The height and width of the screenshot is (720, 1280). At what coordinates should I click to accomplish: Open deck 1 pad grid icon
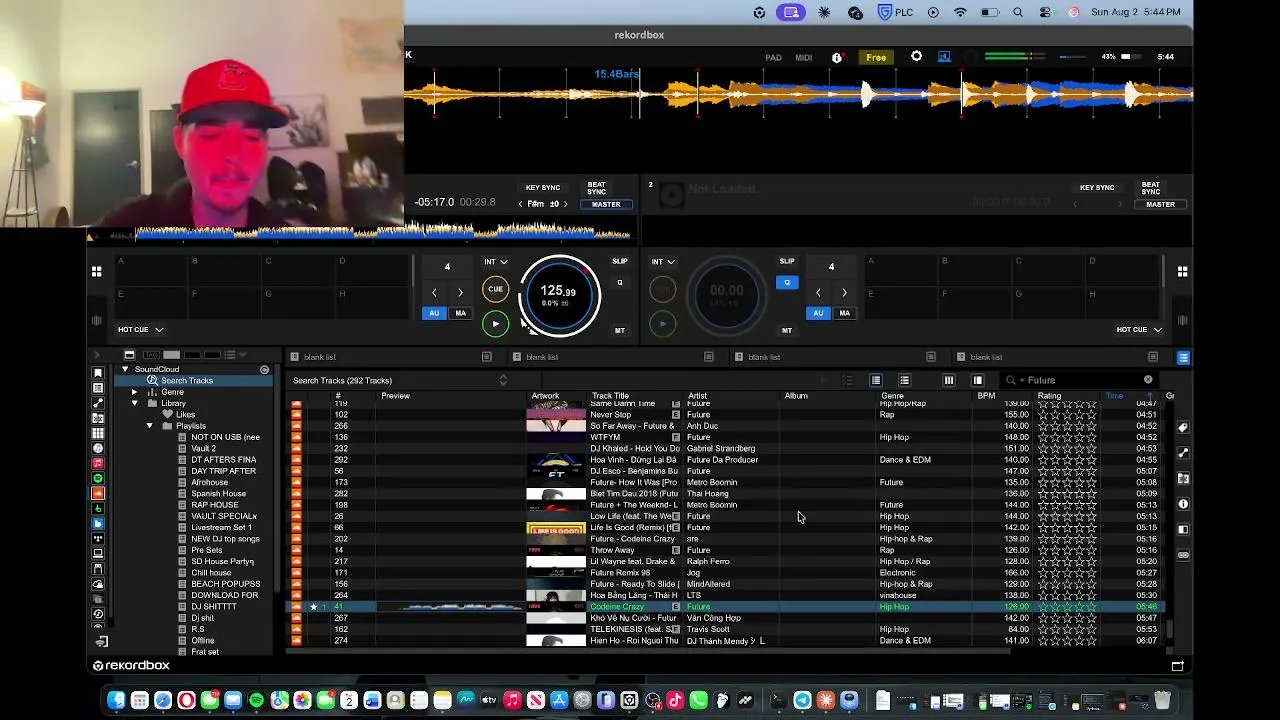(x=96, y=271)
